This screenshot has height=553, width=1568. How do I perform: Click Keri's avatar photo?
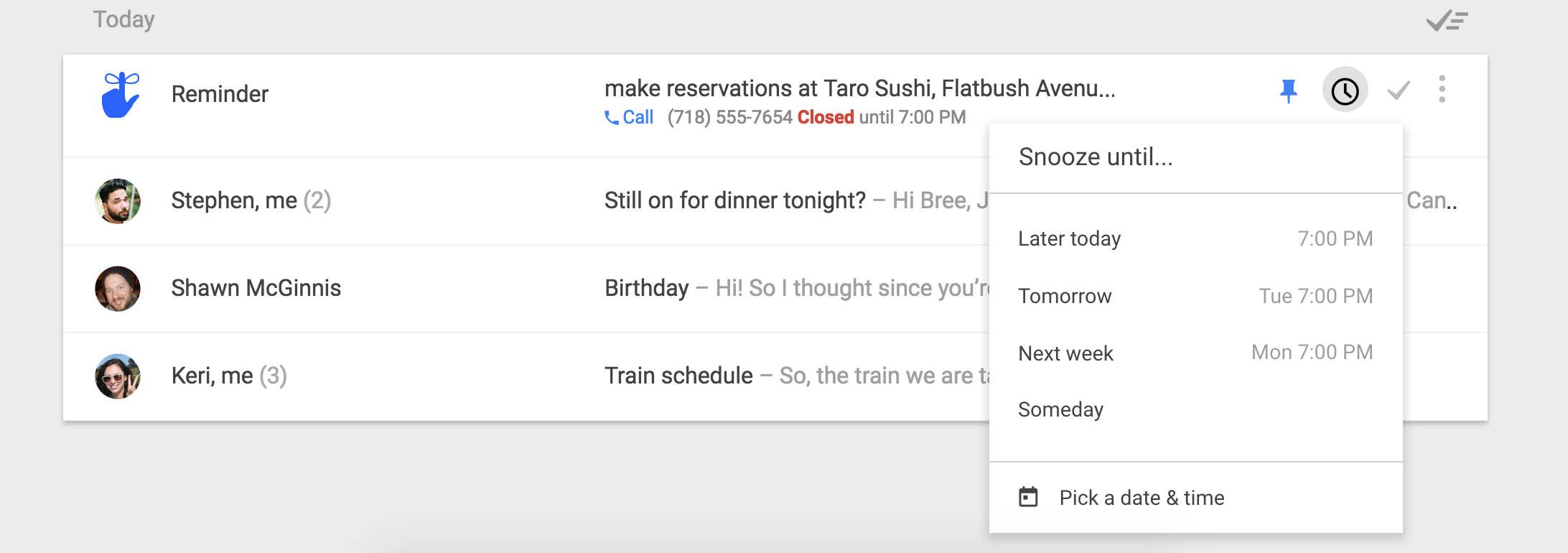[x=118, y=376]
